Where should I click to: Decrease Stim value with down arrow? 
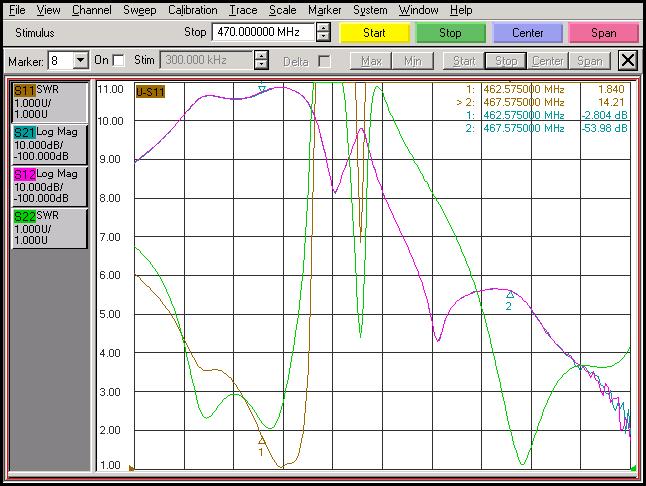click(261, 65)
